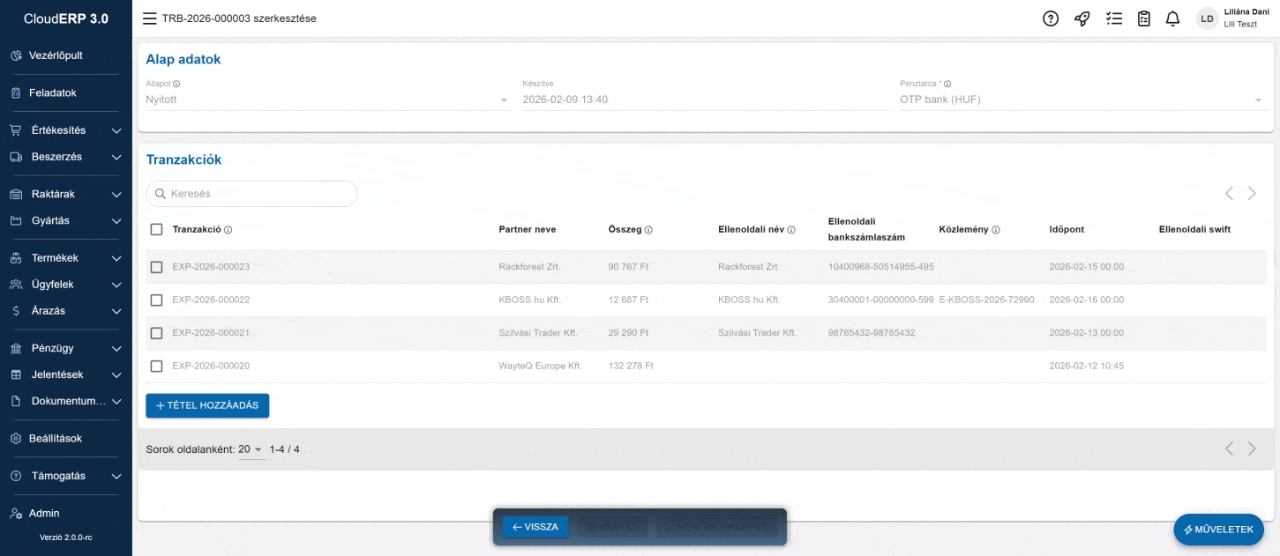Click the message E-KBOSS-2026-72990
The height and width of the screenshot is (556, 1280).
pyautogui.click(x=986, y=300)
